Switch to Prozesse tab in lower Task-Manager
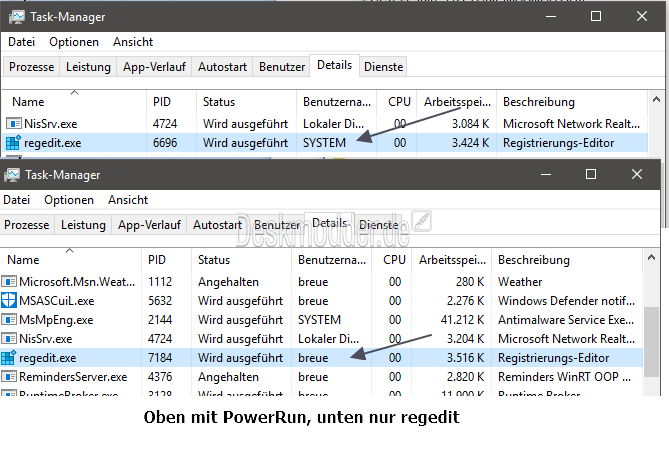 (26, 224)
